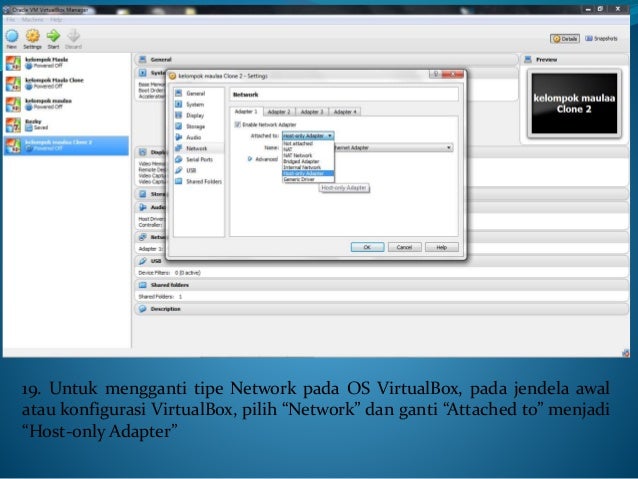The image size is (638, 479).
Task: Open the Machine menu
Action: tap(33, 20)
